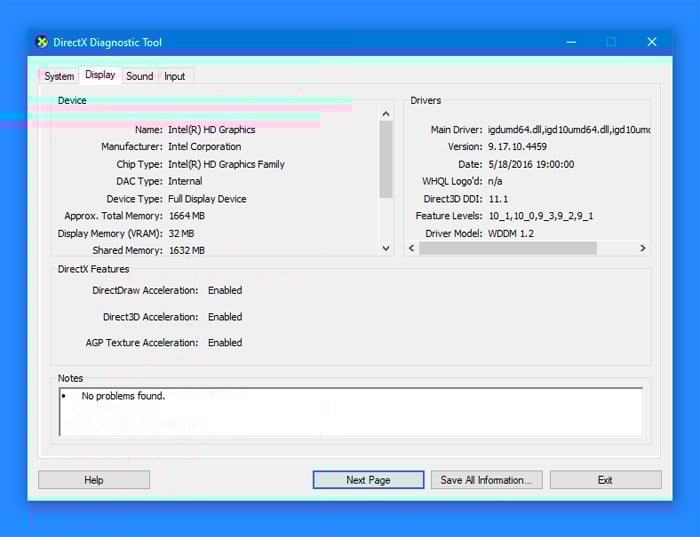This screenshot has height=537, width=700.
Task: Click the DirectX Diagnostic Tool title icon
Action: click(x=42, y=42)
